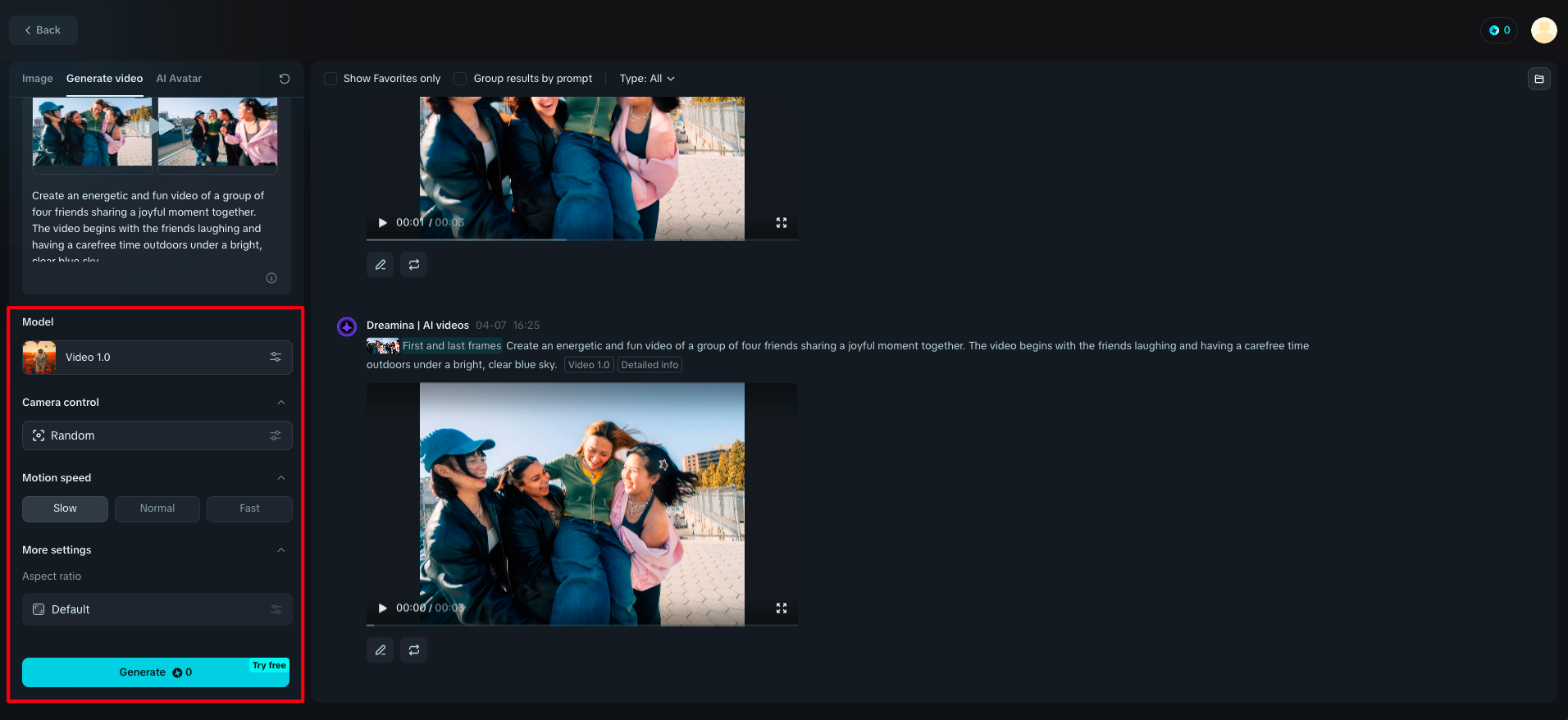Choose Normal motion speed
The width and height of the screenshot is (1568, 720).
(157, 508)
